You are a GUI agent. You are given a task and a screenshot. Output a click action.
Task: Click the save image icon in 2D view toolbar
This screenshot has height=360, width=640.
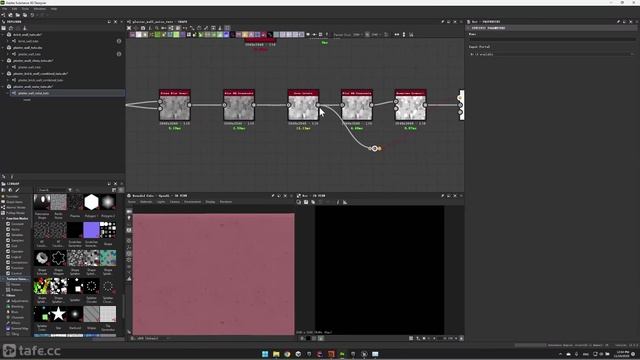(306, 202)
